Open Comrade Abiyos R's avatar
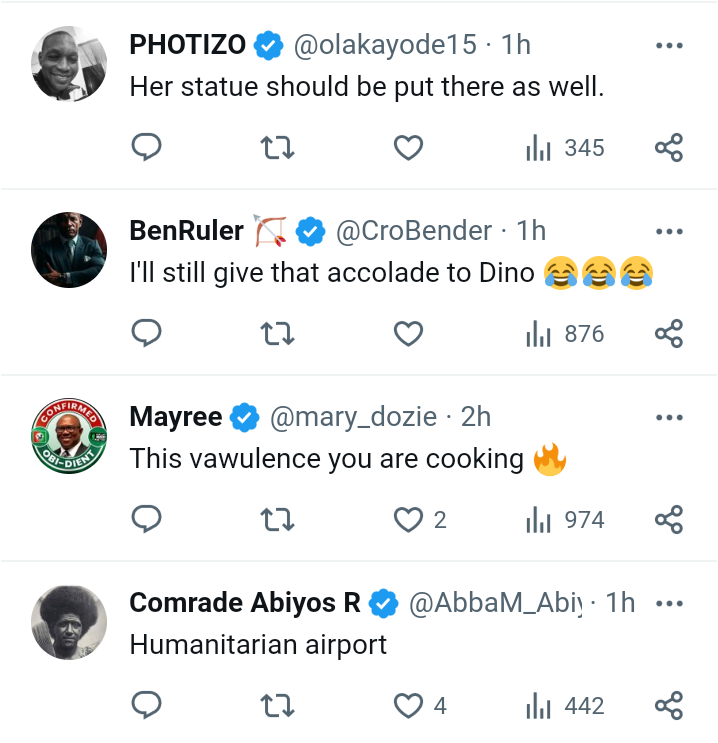This screenshot has width=718, height=743. (x=69, y=622)
